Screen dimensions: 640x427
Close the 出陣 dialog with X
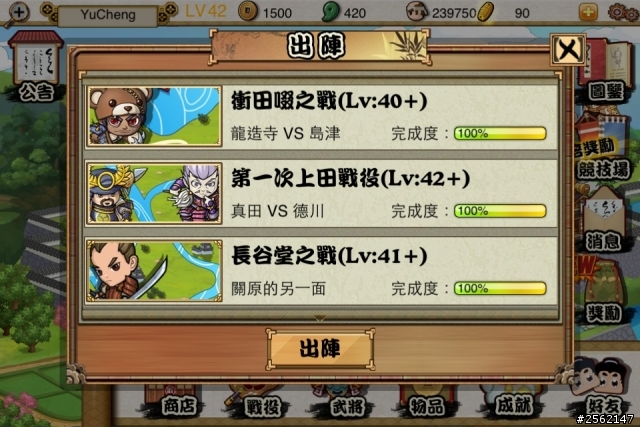(568, 50)
